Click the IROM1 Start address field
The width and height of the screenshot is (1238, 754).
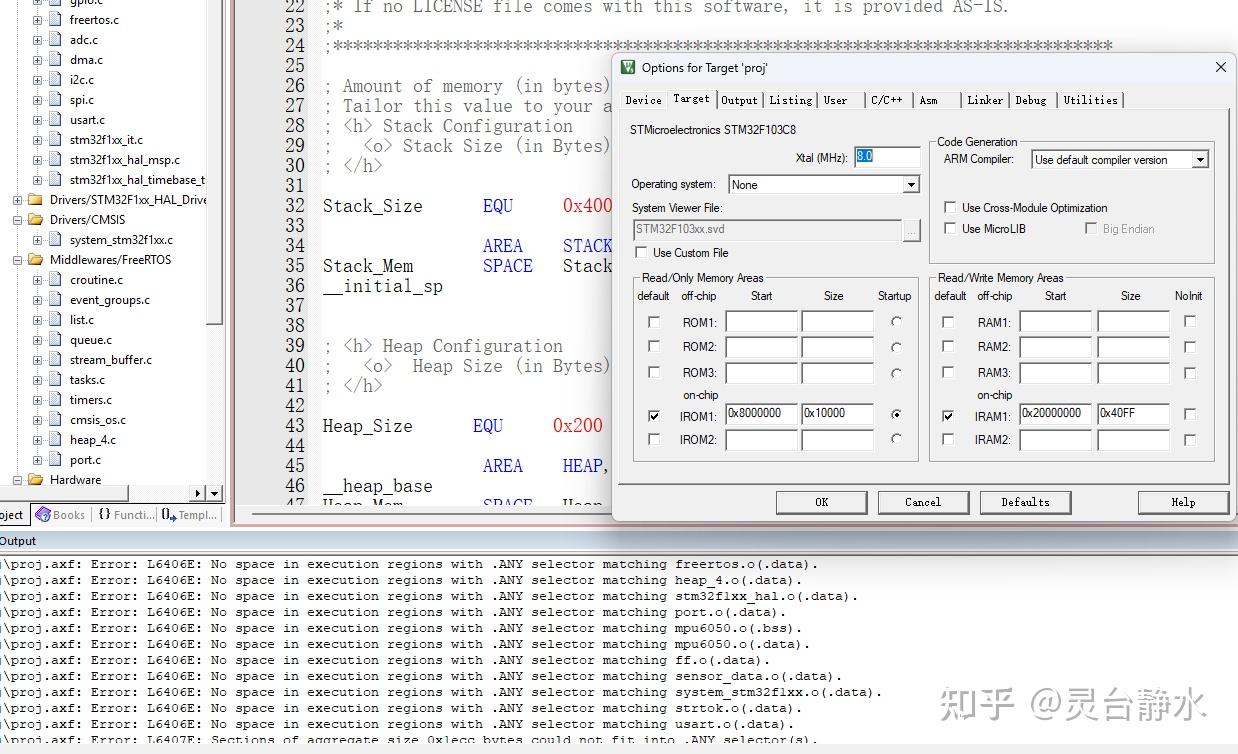click(761, 414)
